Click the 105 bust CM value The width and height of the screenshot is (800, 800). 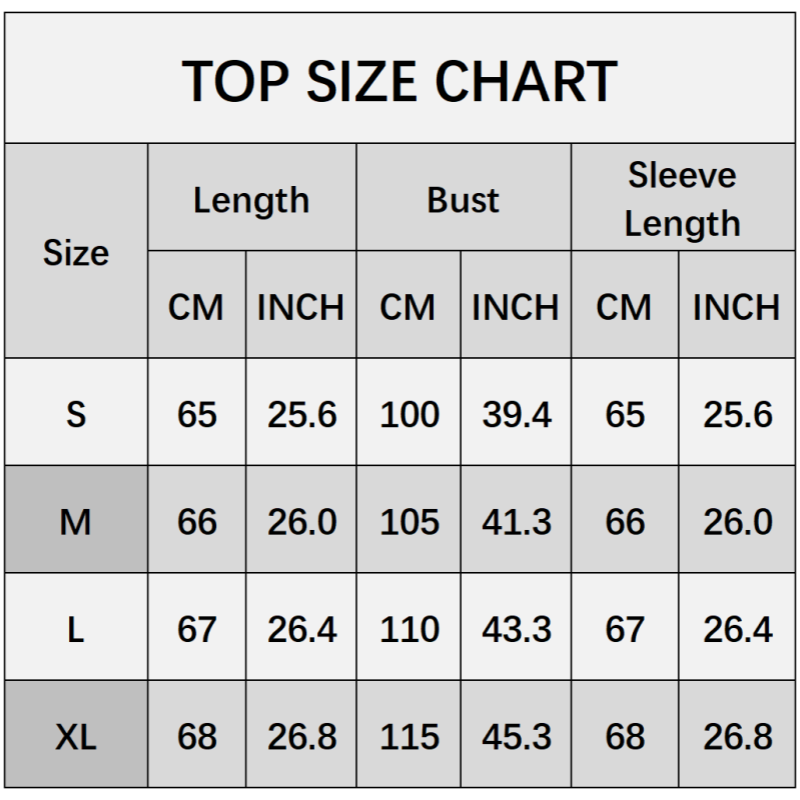(409, 521)
